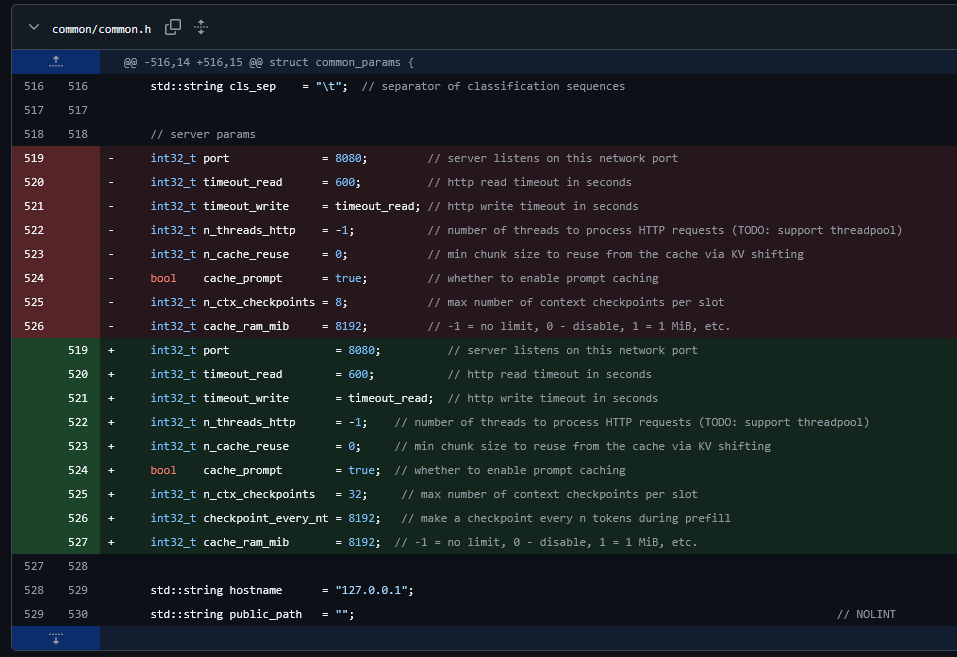Click the 'make a checkpoint every n tokens' comment
Viewport: 957px width, 657px height.
point(566,518)
